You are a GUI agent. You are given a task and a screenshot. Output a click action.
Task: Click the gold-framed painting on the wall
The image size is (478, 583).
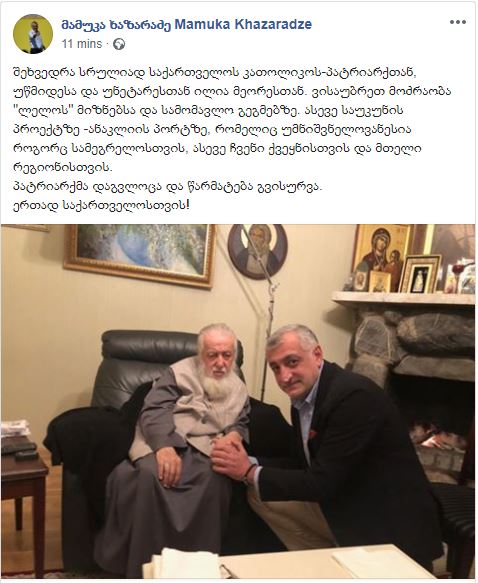140,255
